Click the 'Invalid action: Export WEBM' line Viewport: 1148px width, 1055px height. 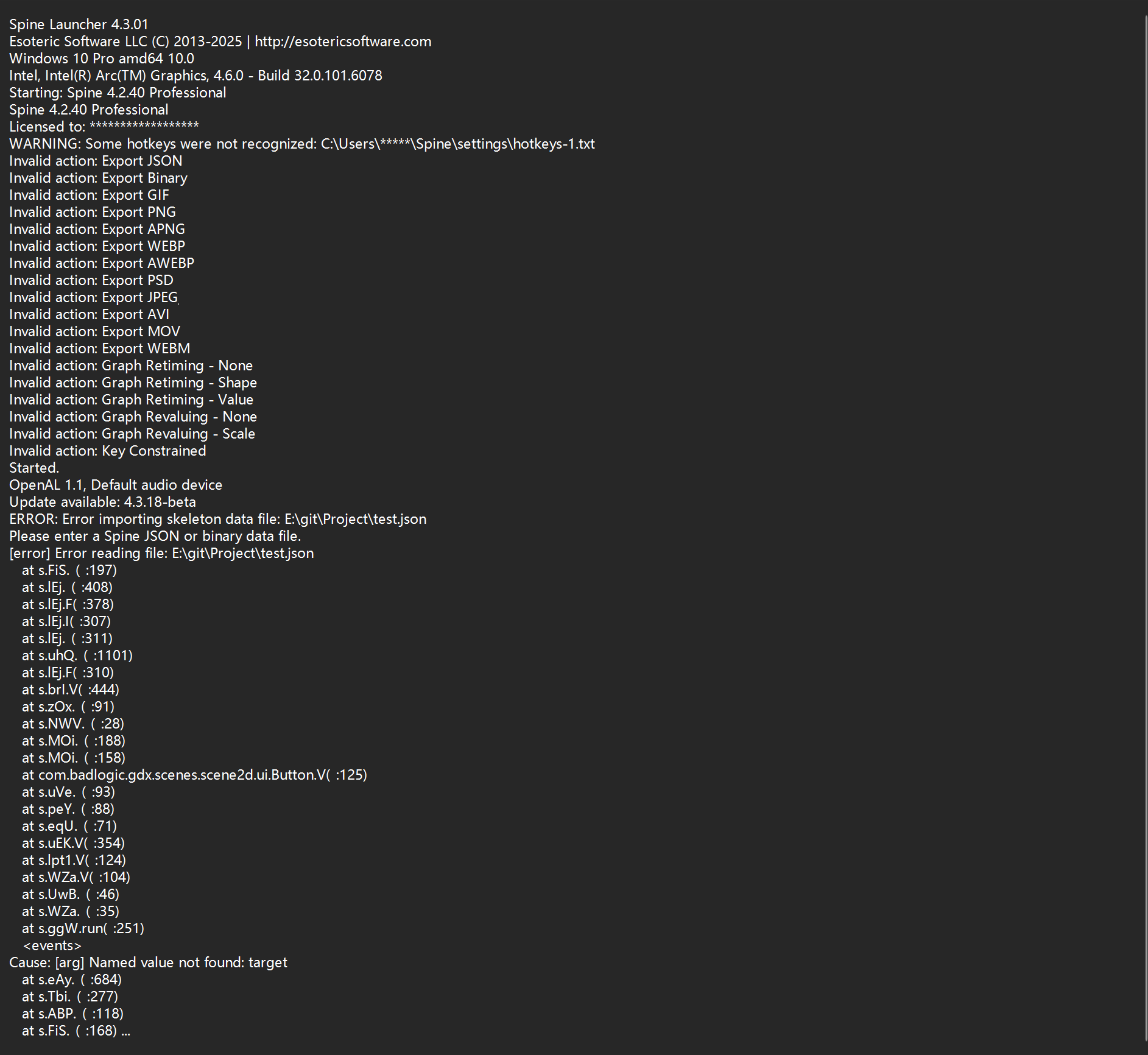[99, 348]
